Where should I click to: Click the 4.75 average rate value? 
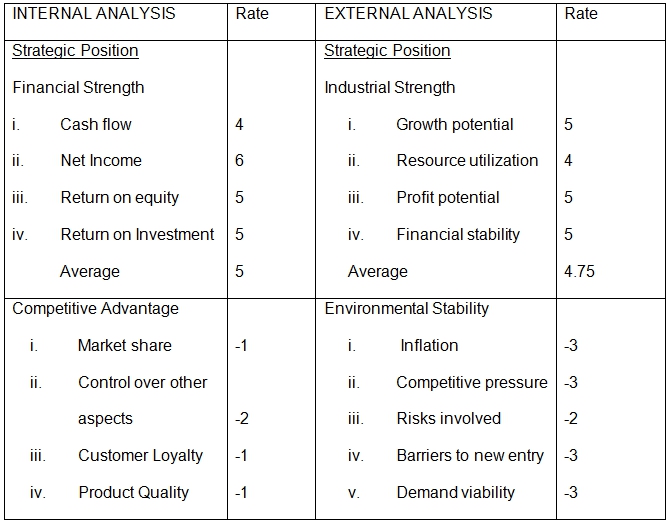pyautogui.click(x=579, y=272)
